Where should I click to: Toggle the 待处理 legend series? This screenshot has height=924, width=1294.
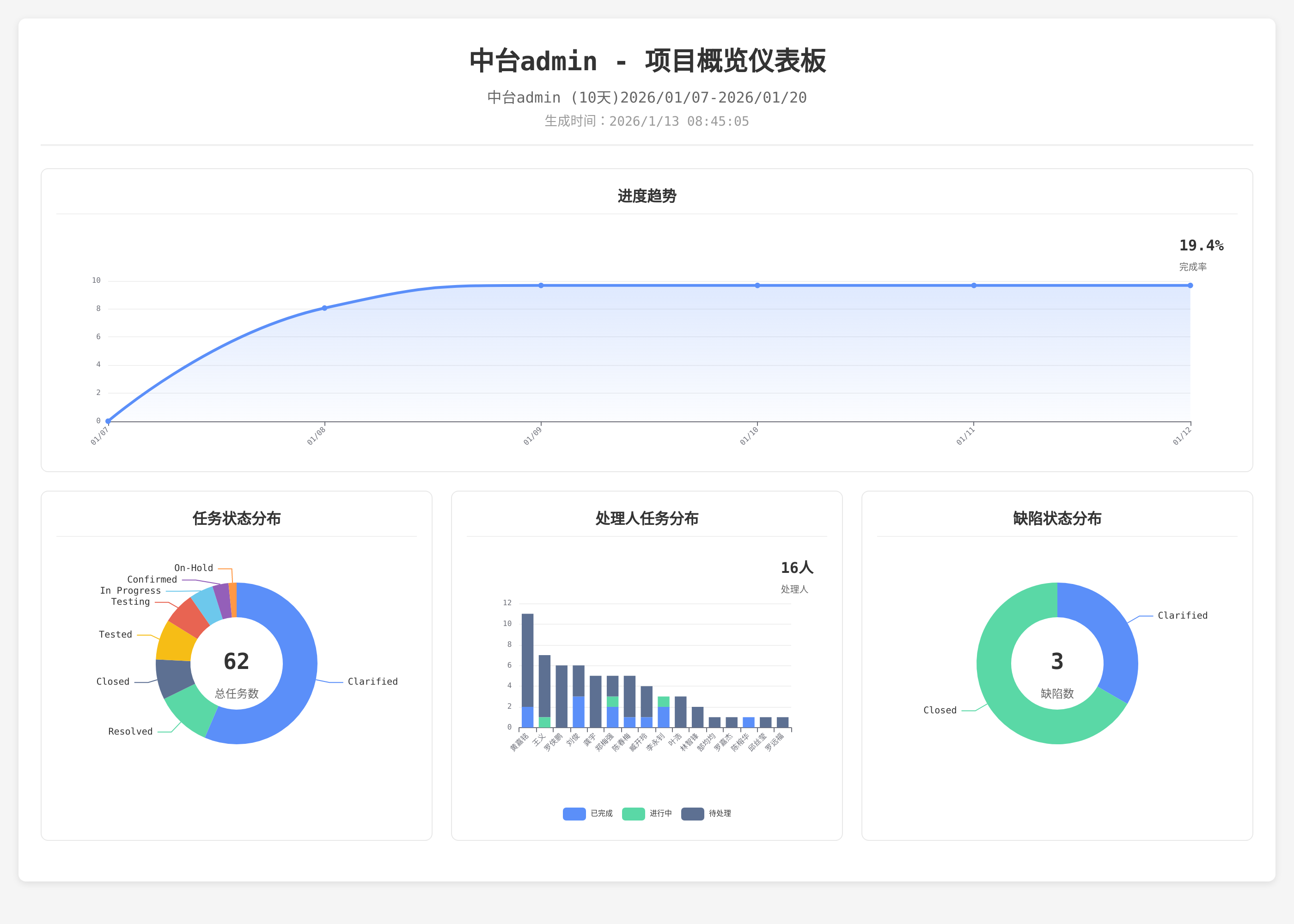pos(693,814)
